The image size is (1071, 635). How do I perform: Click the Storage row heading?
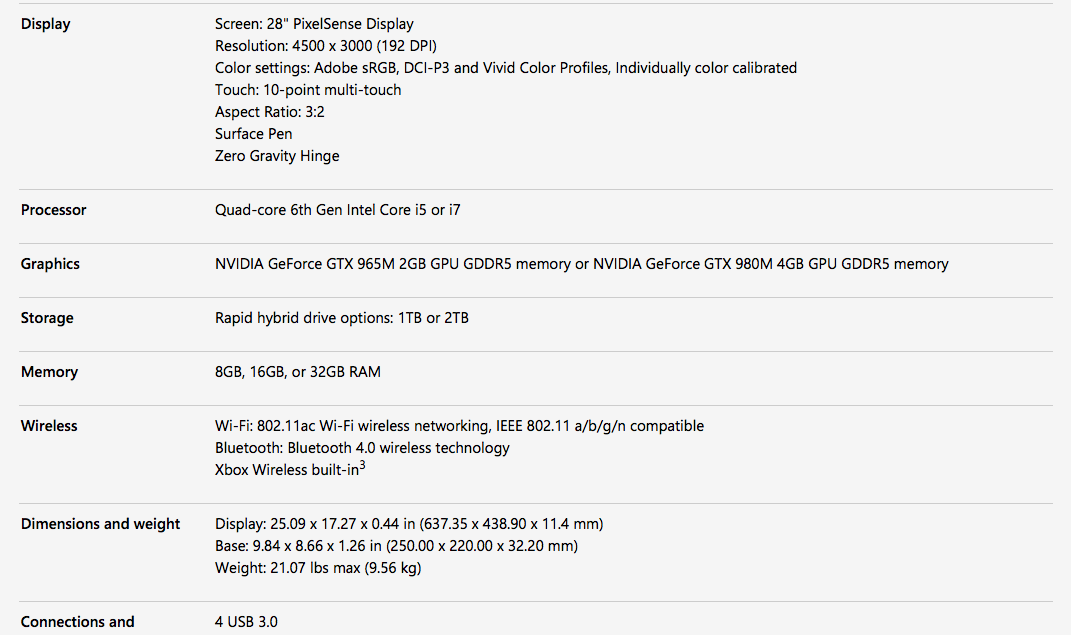(47, 318)
